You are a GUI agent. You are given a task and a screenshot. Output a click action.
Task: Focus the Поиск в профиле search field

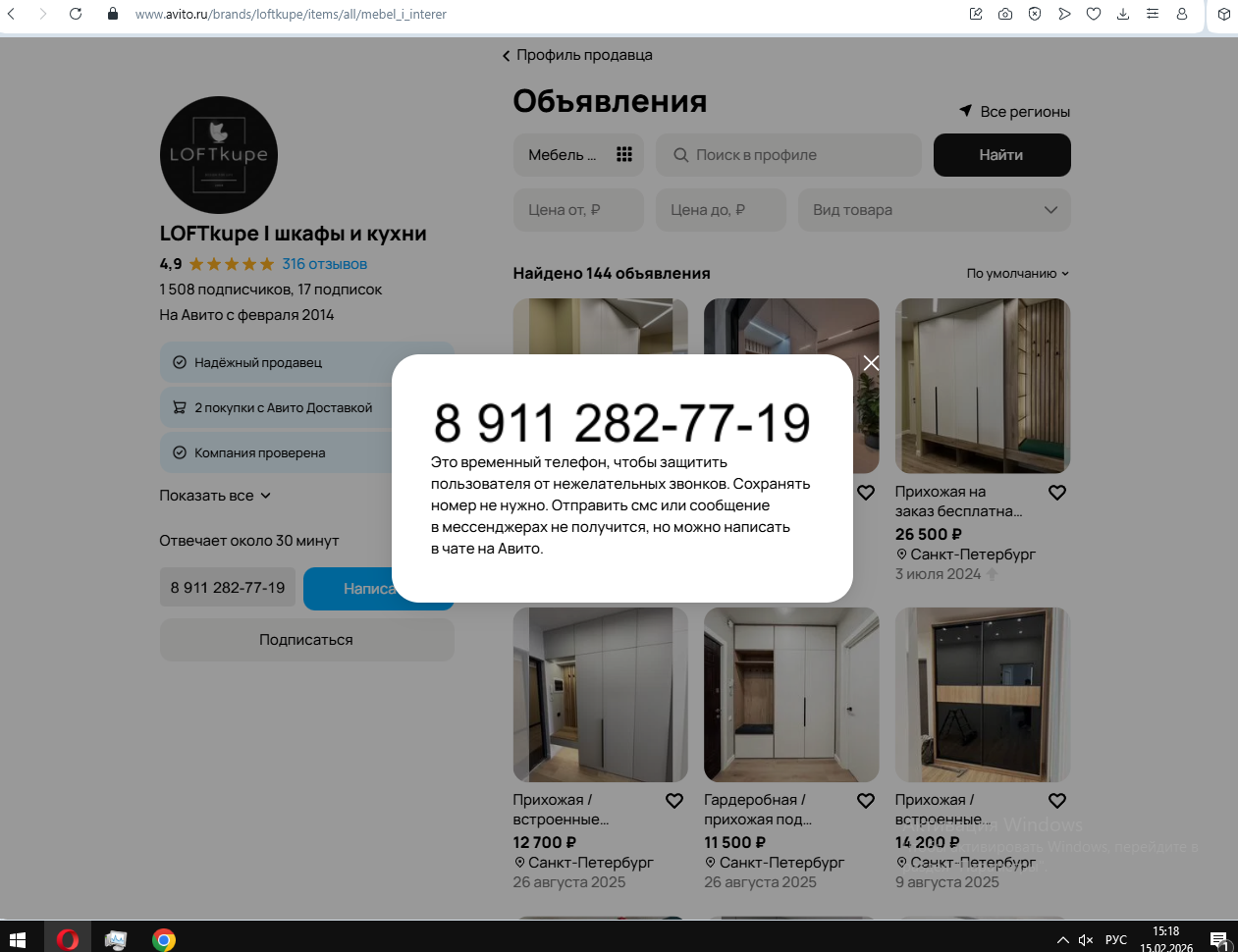coord(788,155)
